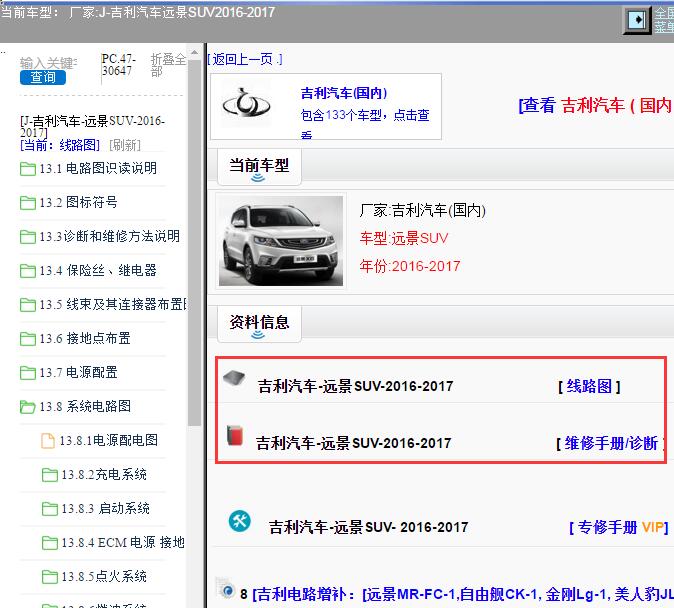Expand 13.8.4 ECM 电源 接地 entry
The width and height of the screenshot is (674, 608).
pos(123,542)
